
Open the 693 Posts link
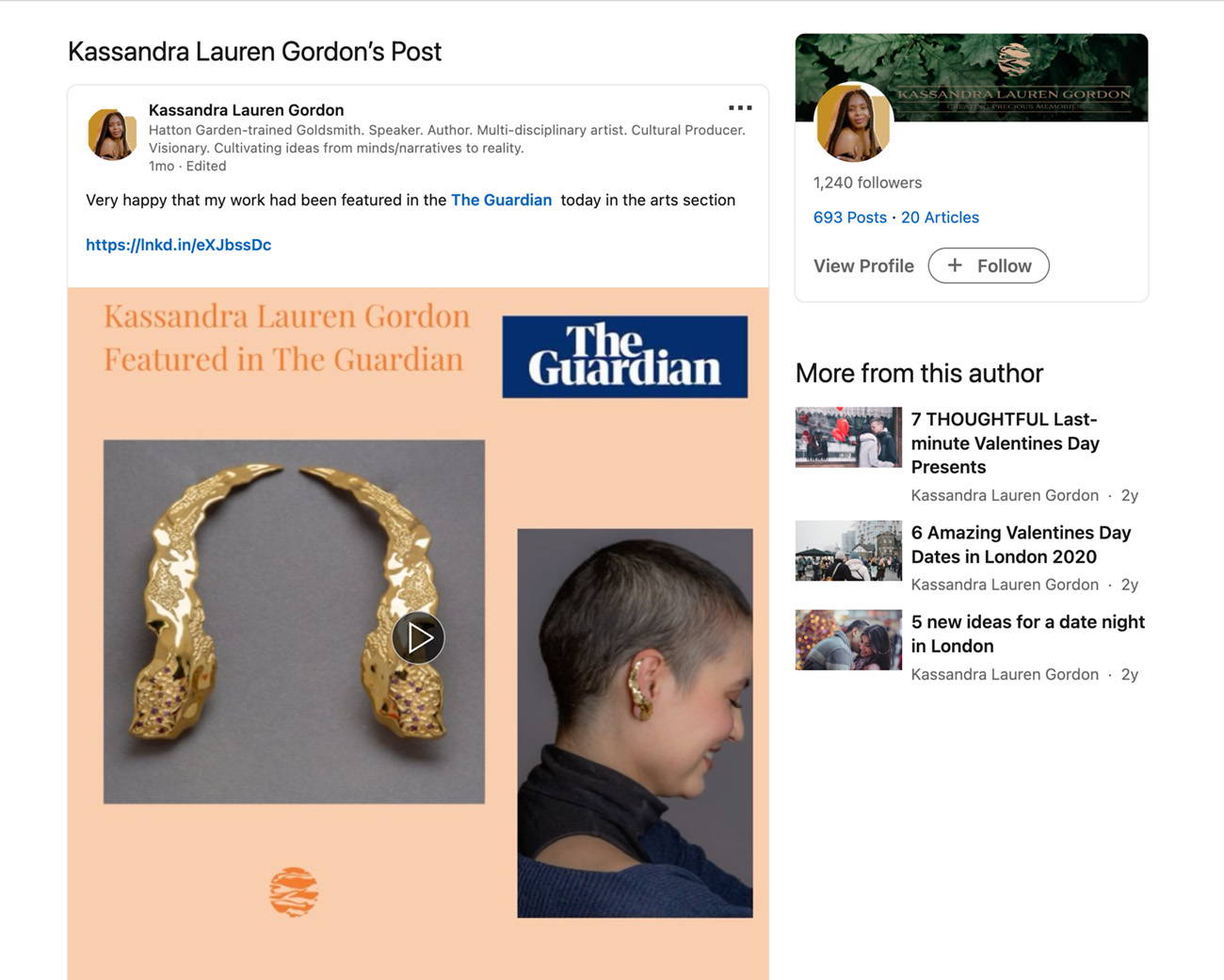[850, 217]
